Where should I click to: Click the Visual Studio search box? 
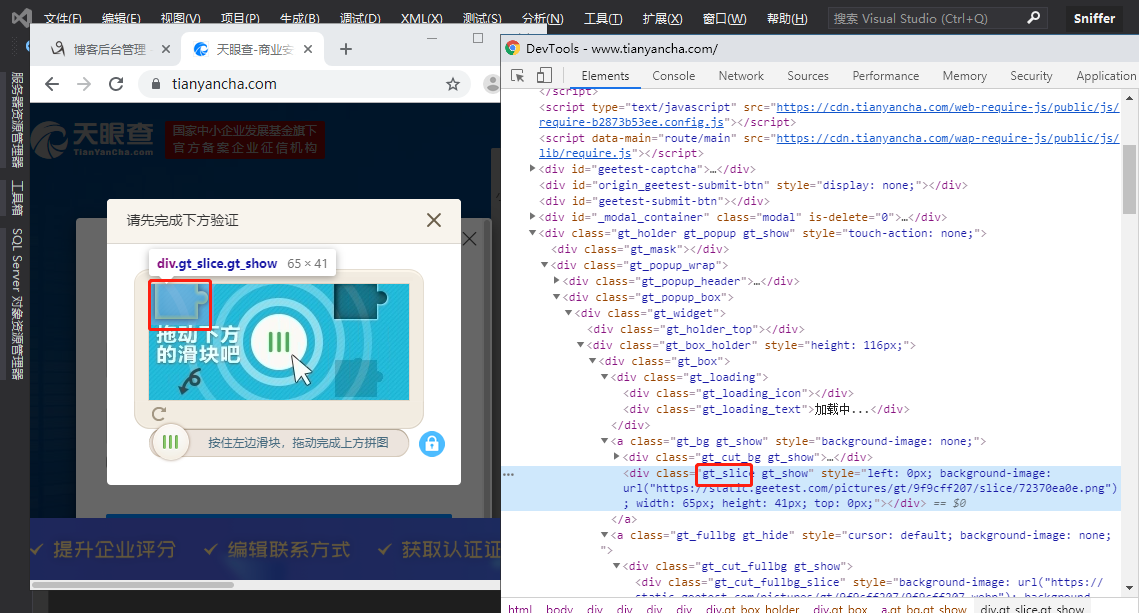(x=938, y=18)
